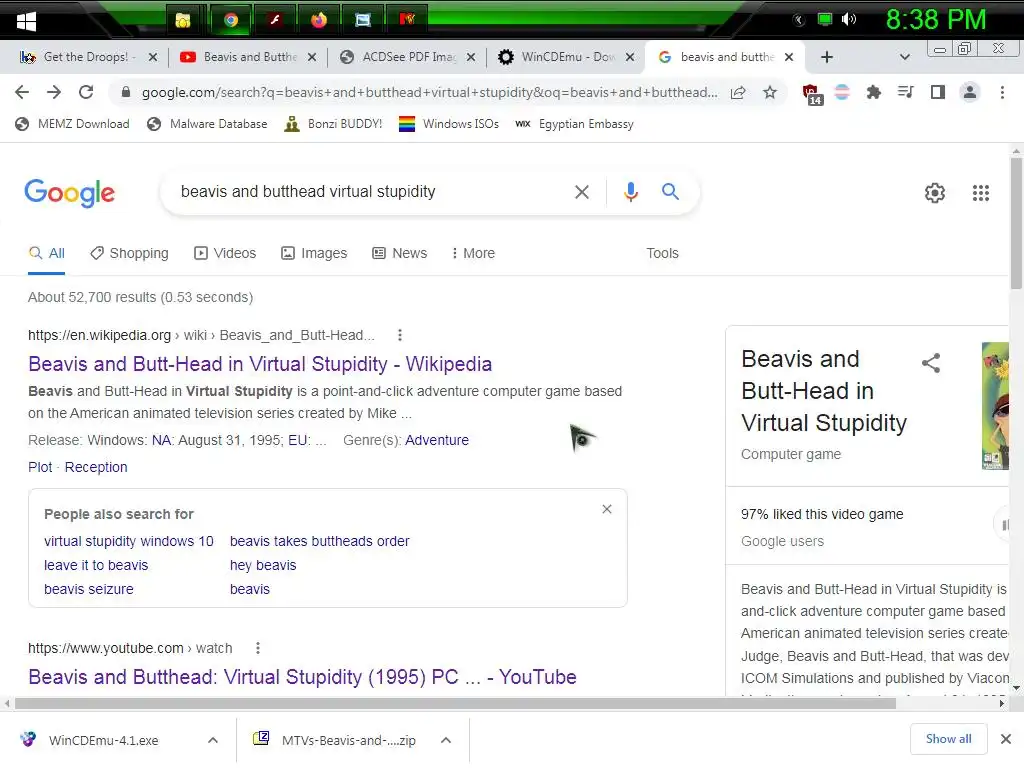Click the vertical page scrollbar thumb
The image size is (1024, 768).
[x=1016, y=222]
